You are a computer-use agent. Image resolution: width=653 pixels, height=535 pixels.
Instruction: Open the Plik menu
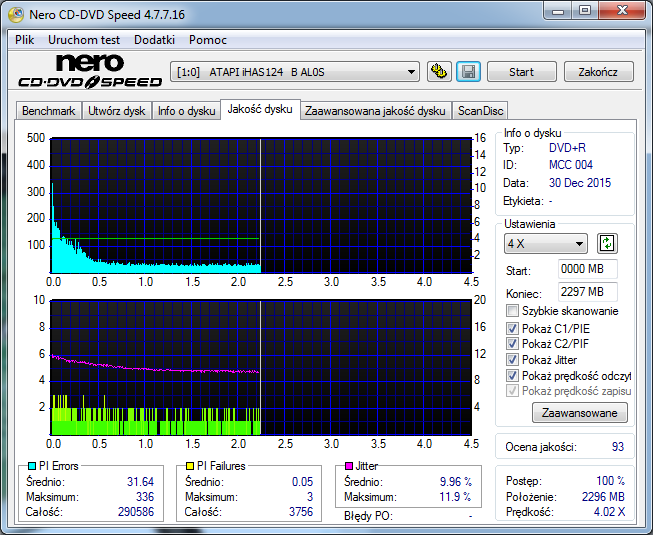pos(25,40)
